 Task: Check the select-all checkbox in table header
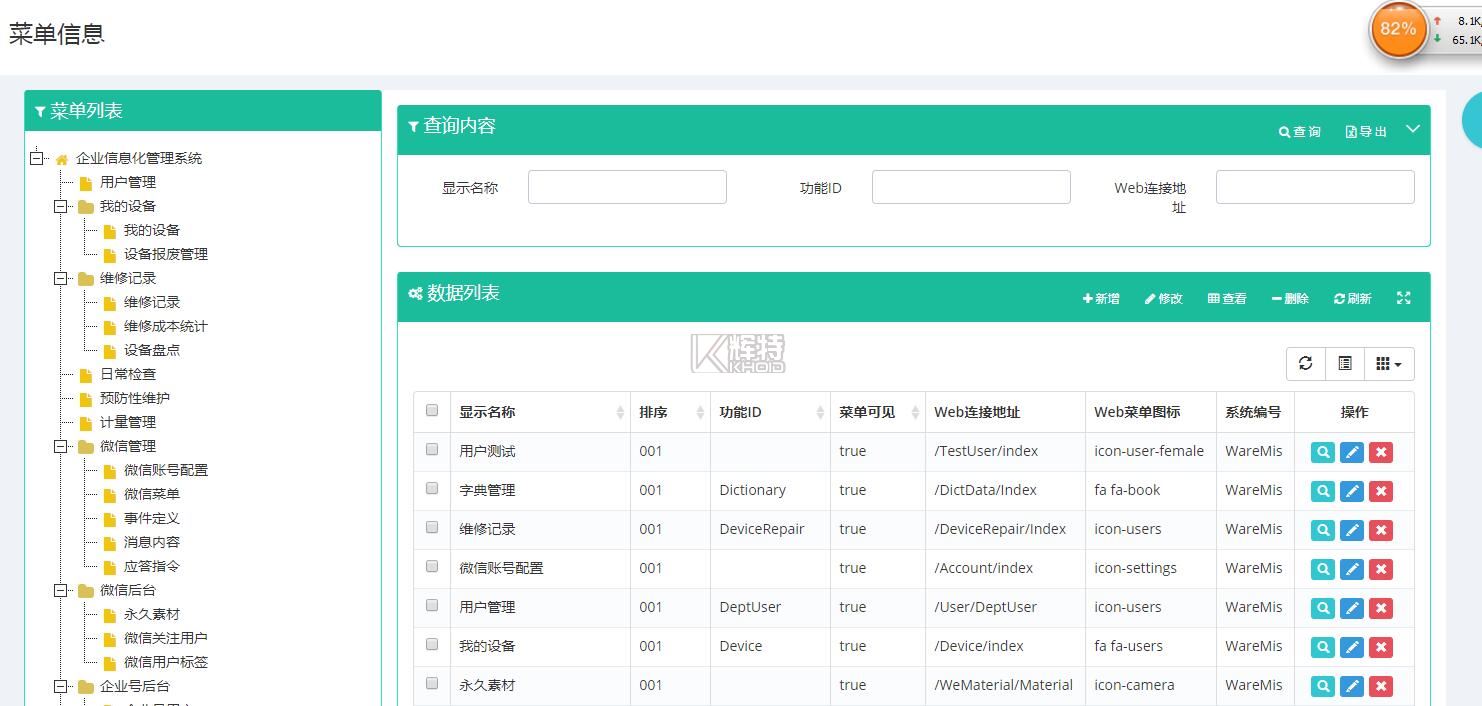pos(432,410)
